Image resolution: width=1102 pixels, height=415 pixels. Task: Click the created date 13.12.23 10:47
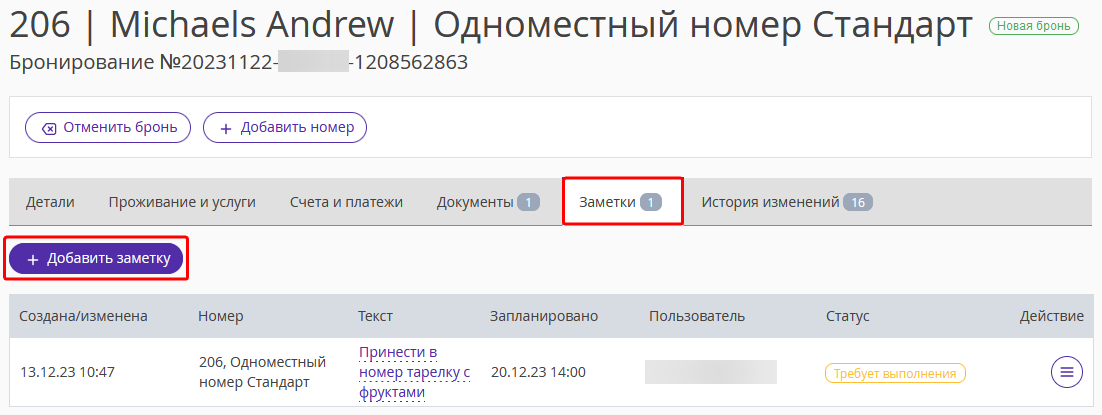coord(67,372)
